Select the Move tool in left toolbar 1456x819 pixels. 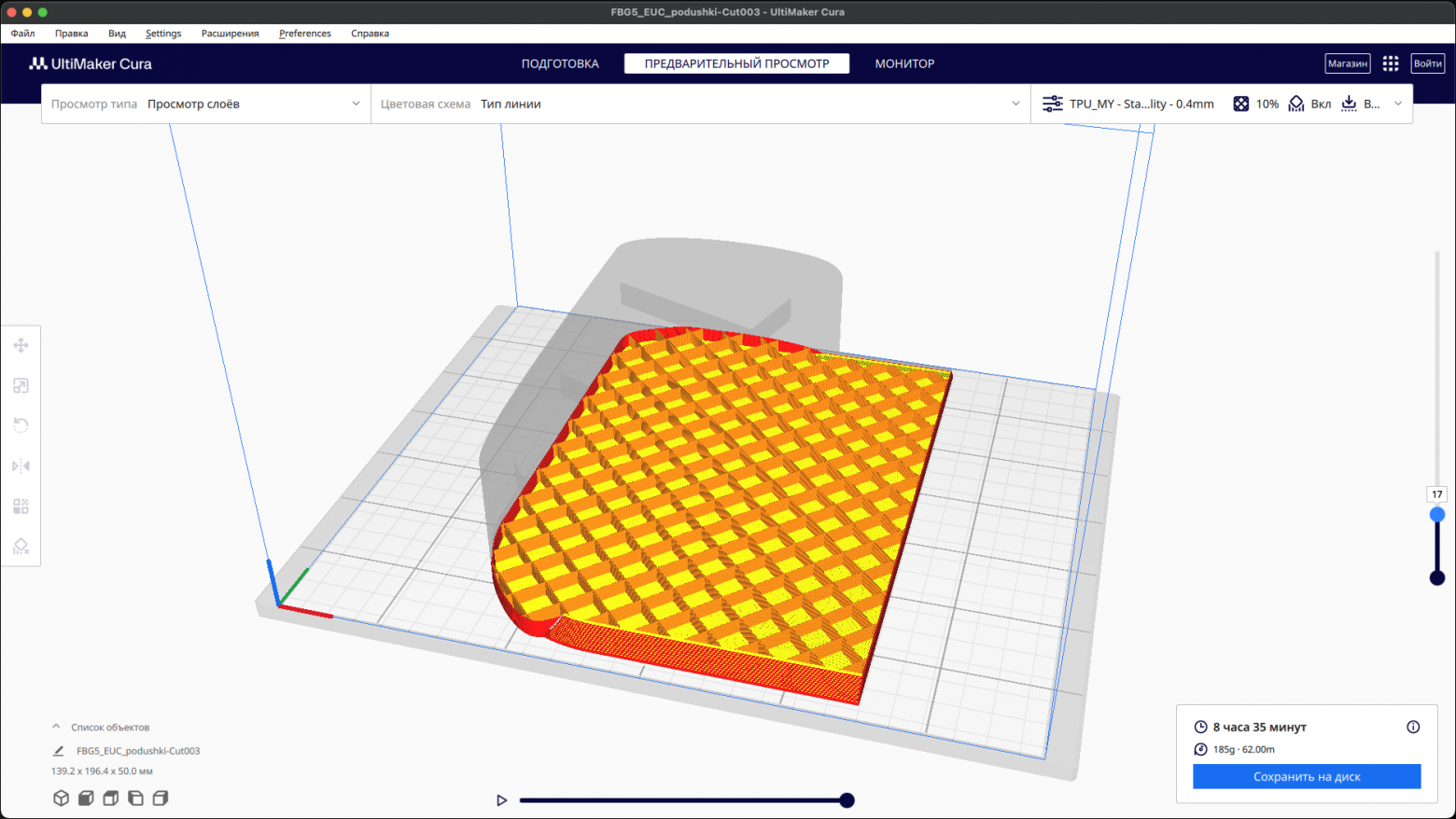(21, 345)
